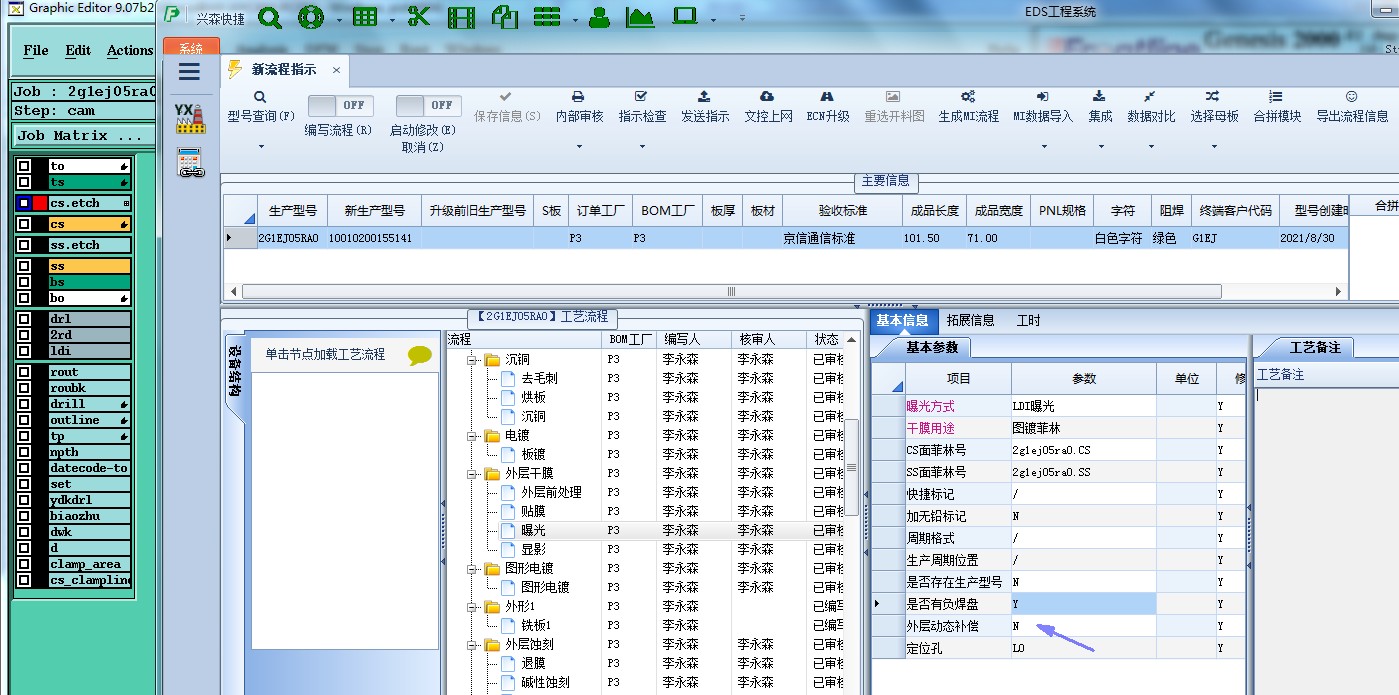Viewport: 1399px width, 695px height.
Task: Click the Job Matrix button
Action: (84, 135)
